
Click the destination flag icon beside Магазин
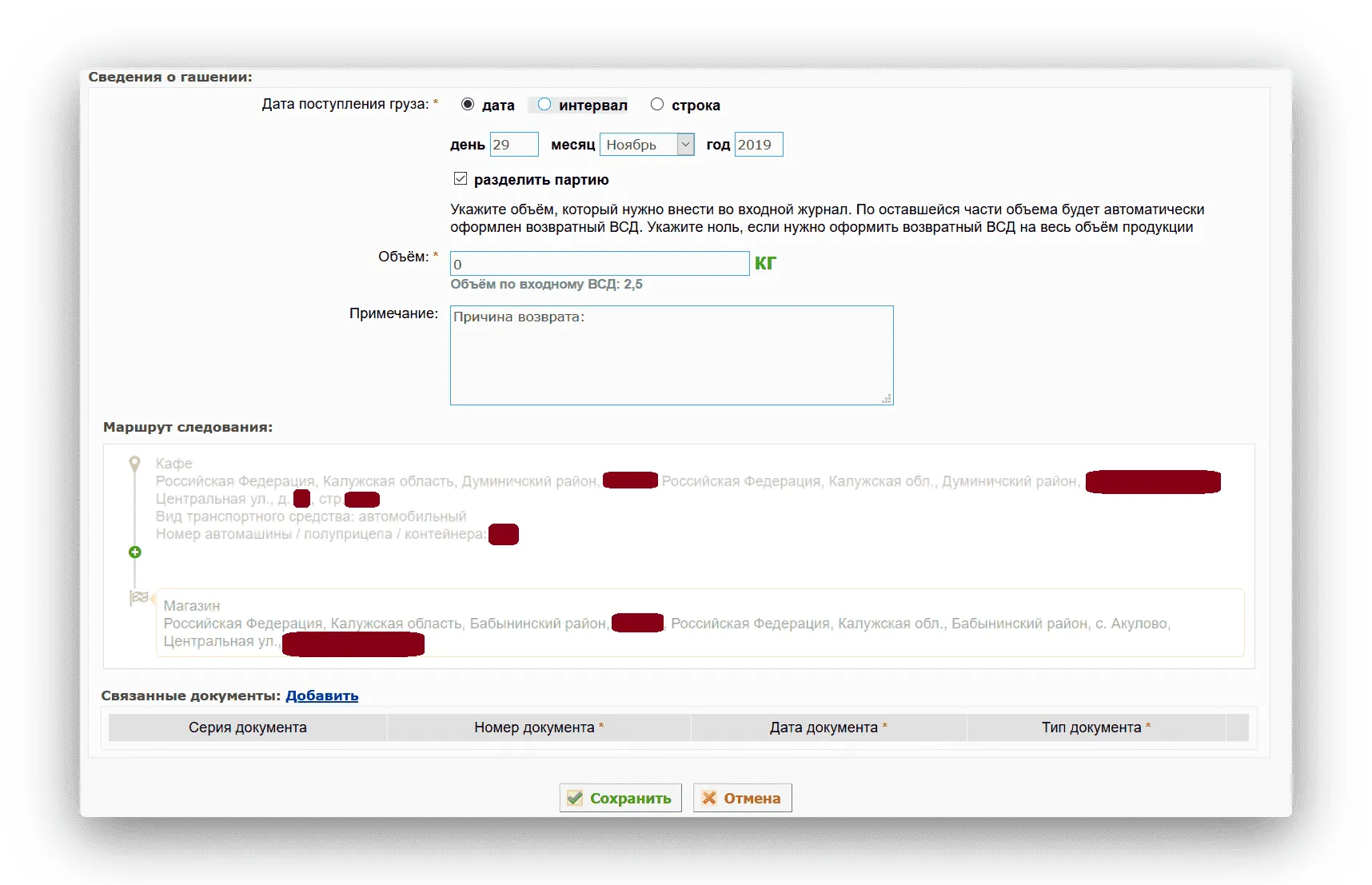(x=139, y=597)
